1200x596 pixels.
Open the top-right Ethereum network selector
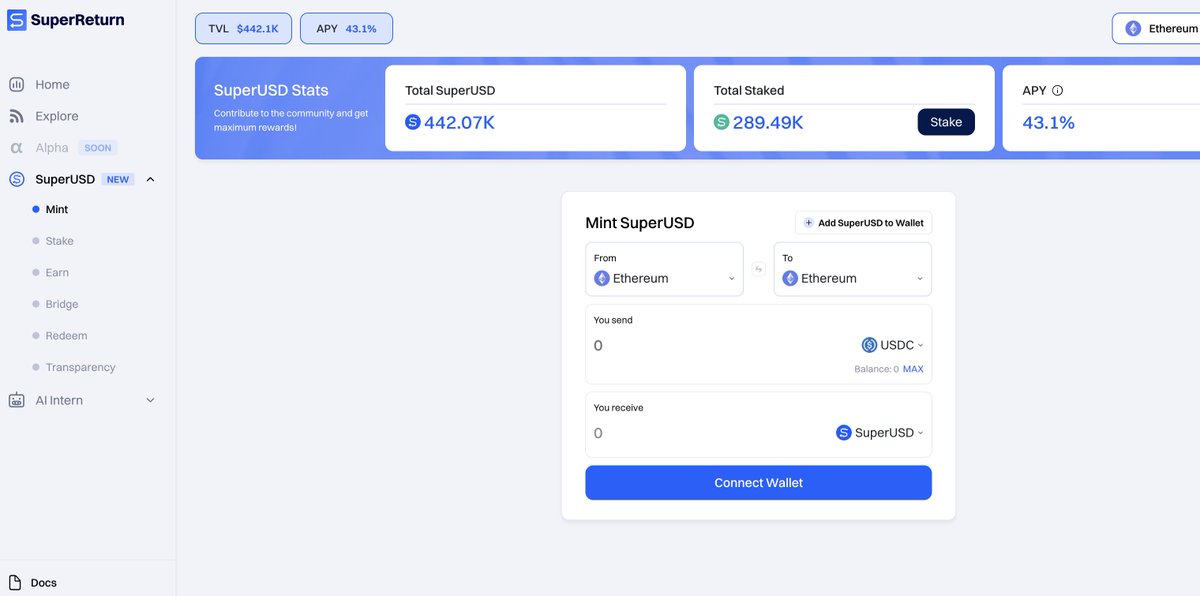tap(1156, 29)
